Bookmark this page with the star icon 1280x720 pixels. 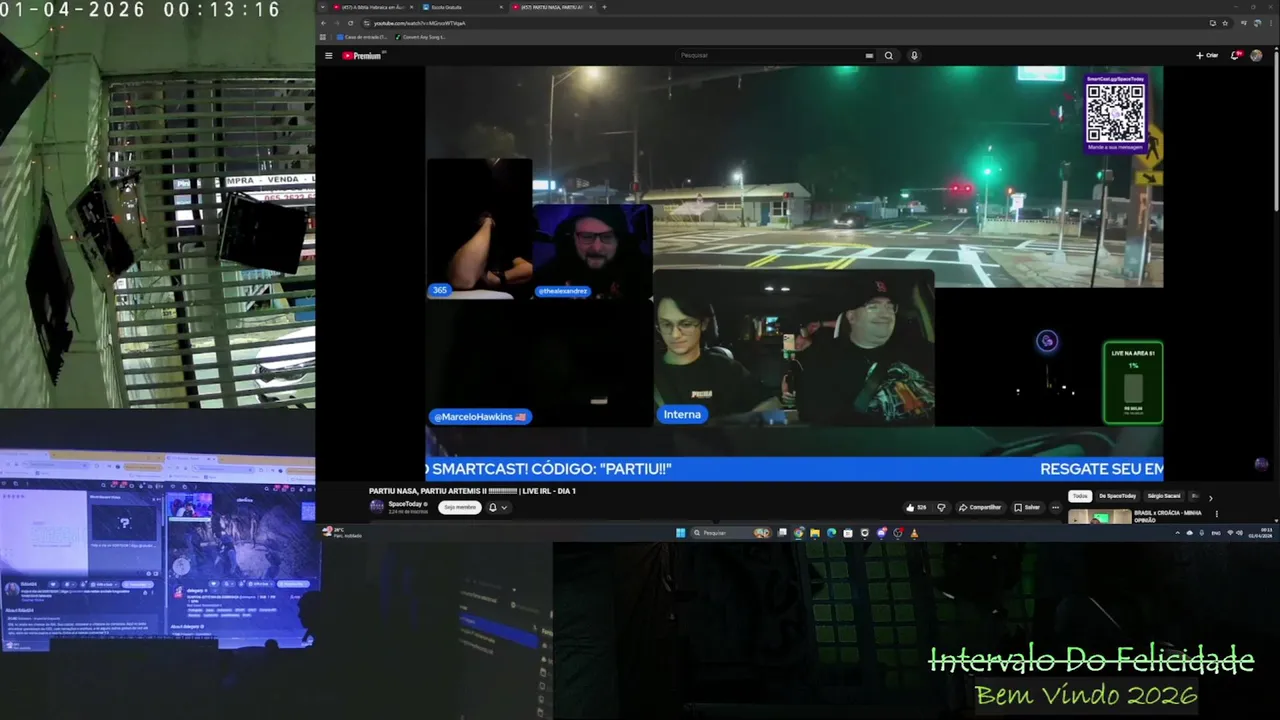[x=1225, y=23]
